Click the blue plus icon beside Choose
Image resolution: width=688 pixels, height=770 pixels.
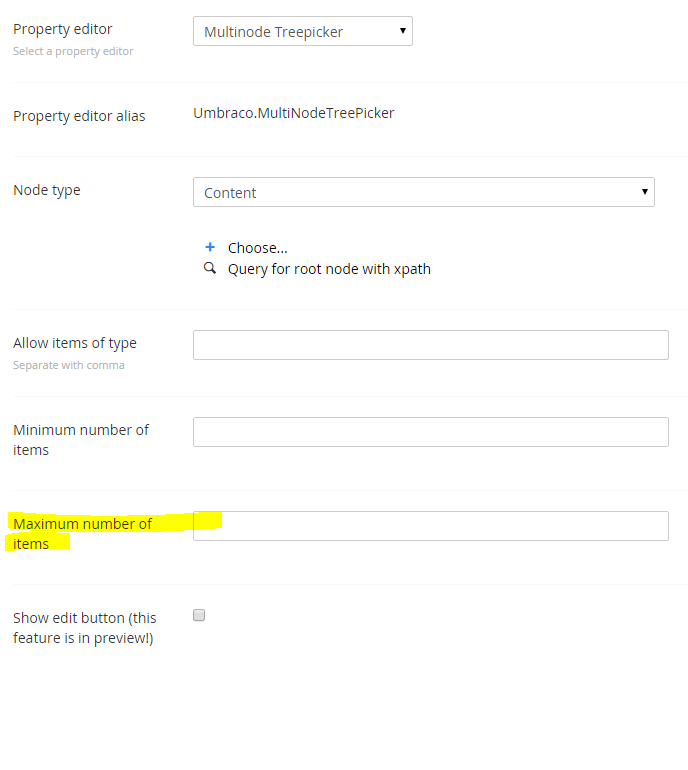click(x=210, y=247)
